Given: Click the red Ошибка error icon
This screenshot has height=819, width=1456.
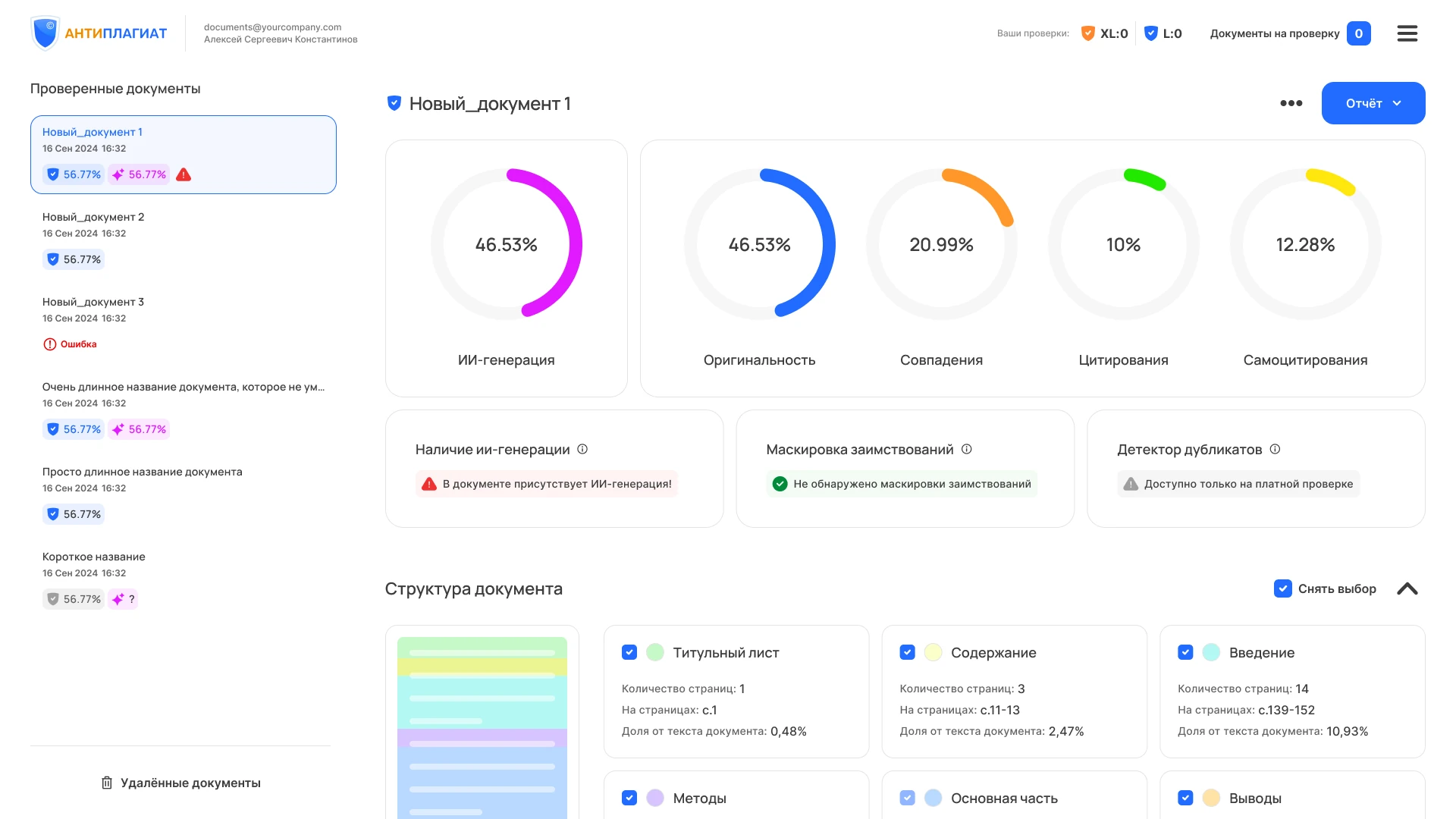Looking at the screenshot, I should 49,344.
